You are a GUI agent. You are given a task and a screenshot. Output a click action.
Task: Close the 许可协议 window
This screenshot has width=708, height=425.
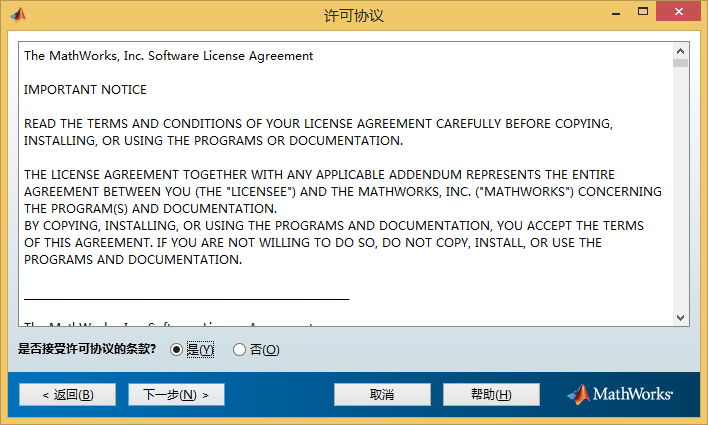pyautogui.click(x=679, y=12)
